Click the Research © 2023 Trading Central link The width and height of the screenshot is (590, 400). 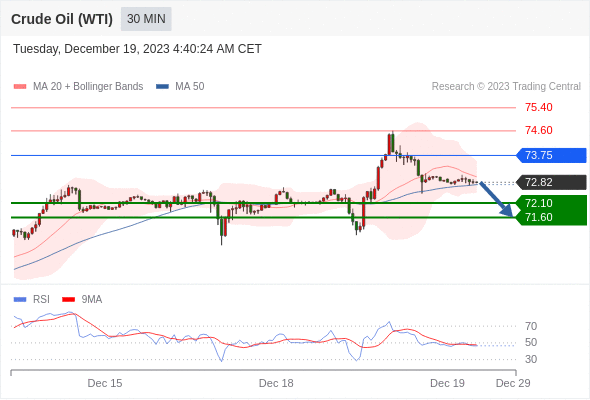tap(506, 87)
